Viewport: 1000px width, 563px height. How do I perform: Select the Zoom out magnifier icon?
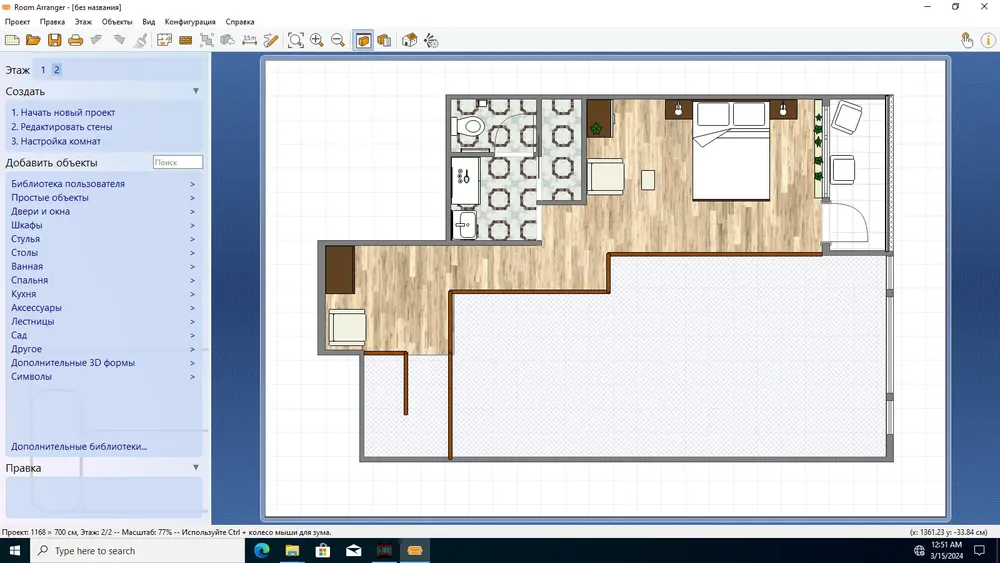tap(338, 40)
